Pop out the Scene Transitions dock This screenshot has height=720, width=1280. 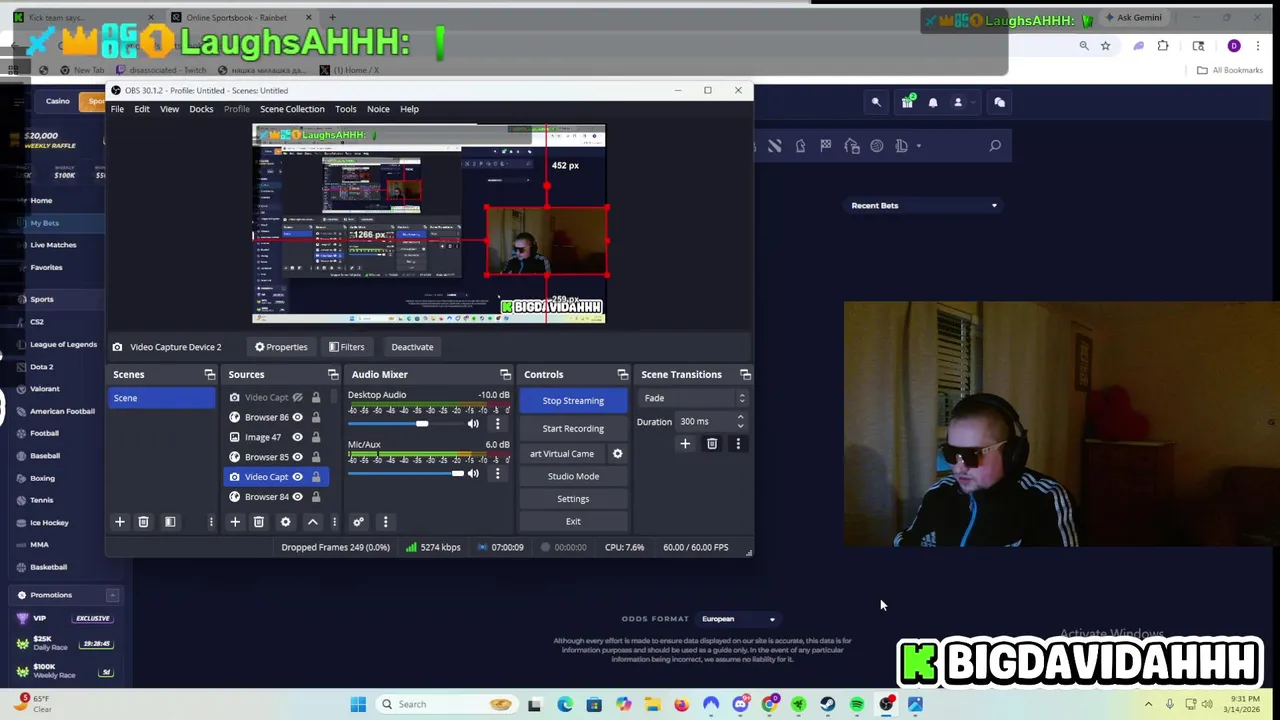745,375
